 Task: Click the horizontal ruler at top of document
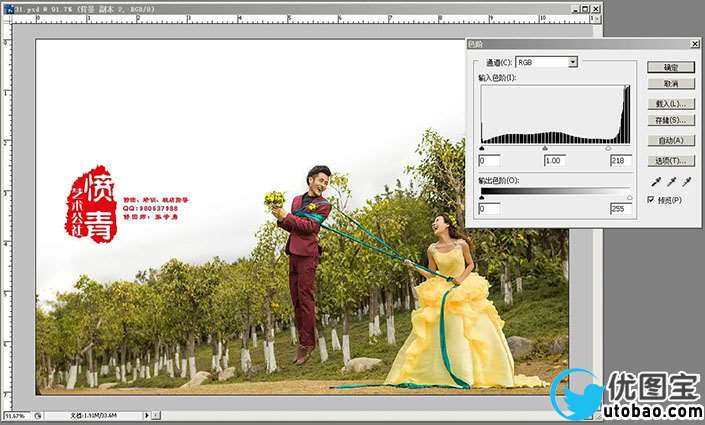pos(301,19)
